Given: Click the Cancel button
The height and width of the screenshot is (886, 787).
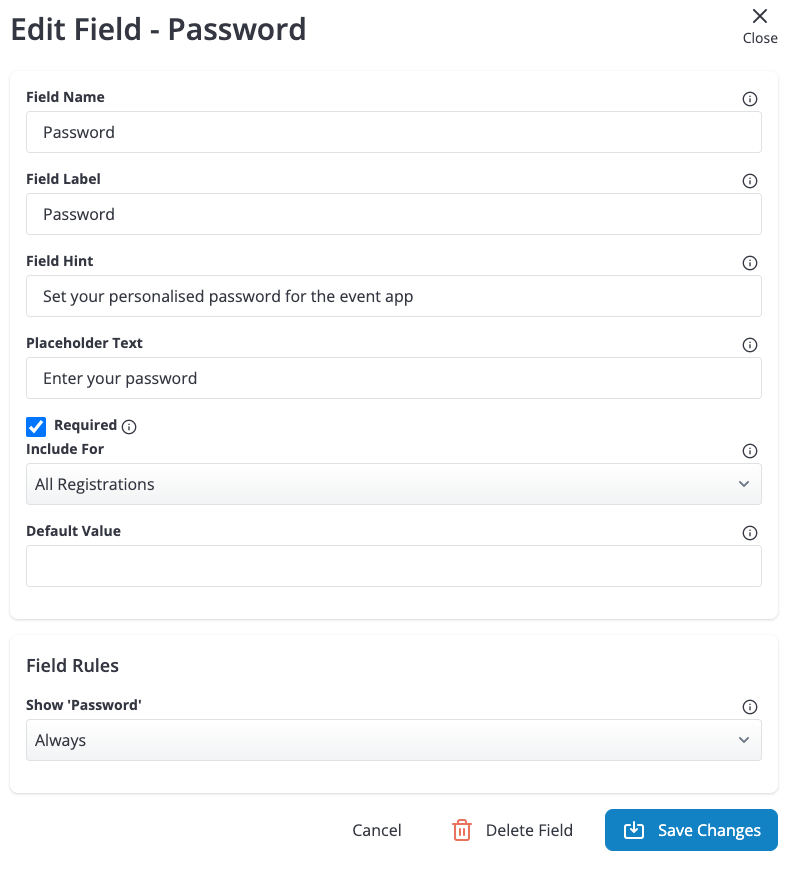Looking at the screenshot, I should [x=377, y=830].
